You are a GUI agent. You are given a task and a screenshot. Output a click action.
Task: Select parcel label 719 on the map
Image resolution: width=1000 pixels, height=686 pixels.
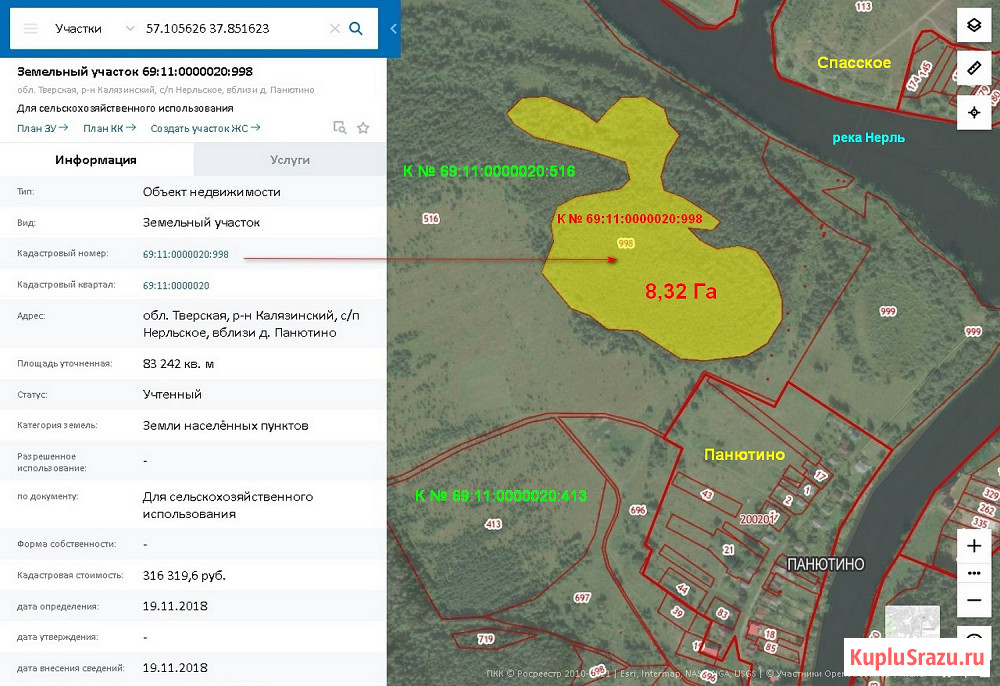(x=485, y=639)
